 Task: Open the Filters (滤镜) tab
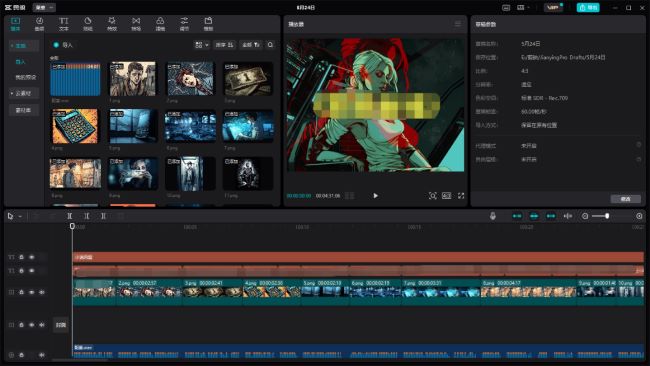tap(160, 24)
